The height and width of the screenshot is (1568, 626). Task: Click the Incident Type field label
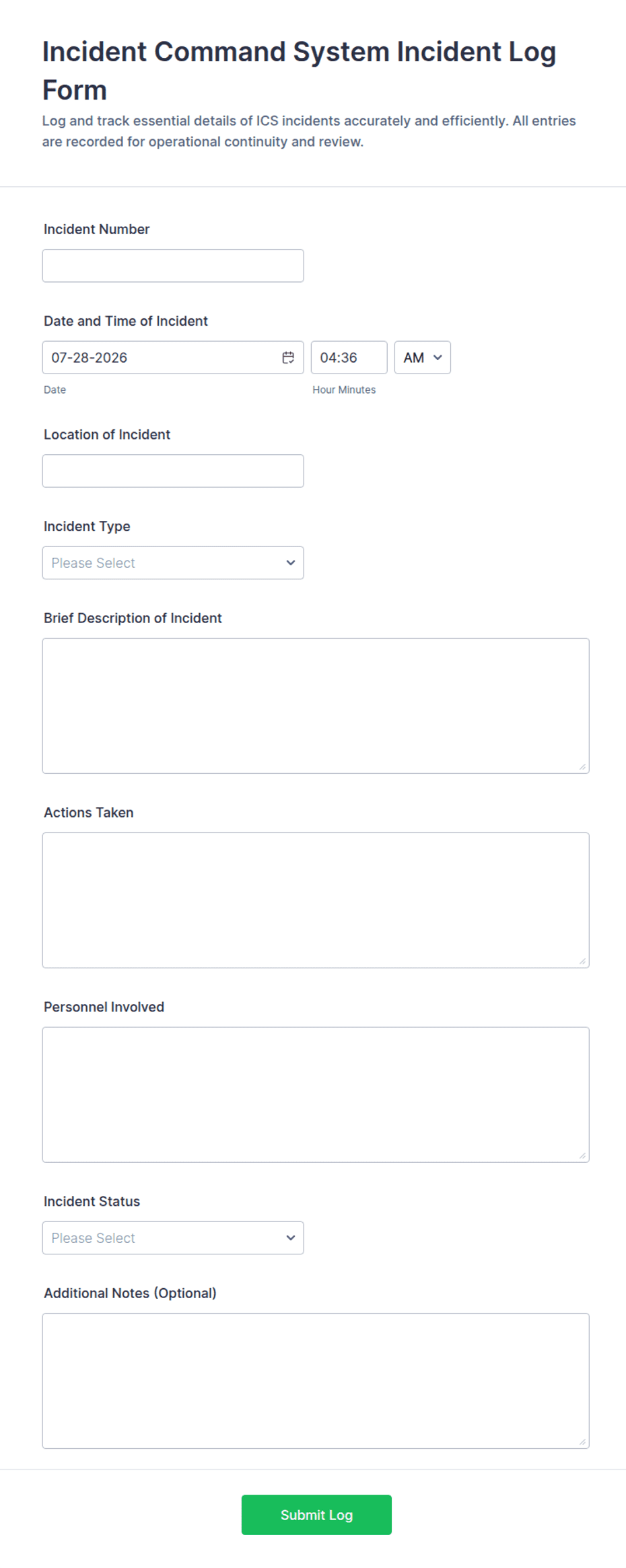point(87,526)
